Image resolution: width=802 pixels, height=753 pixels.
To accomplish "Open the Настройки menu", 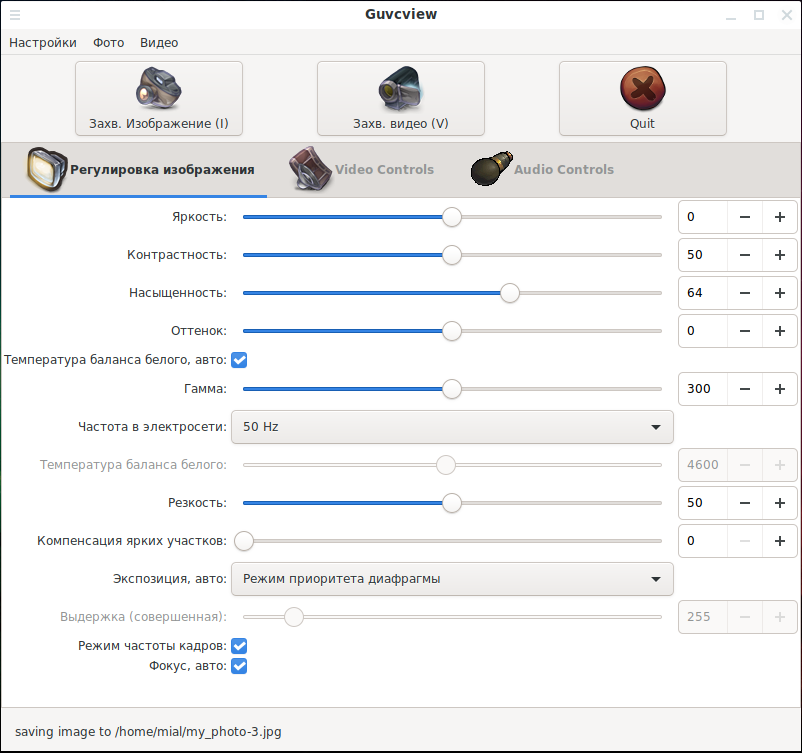I will 43,43.
